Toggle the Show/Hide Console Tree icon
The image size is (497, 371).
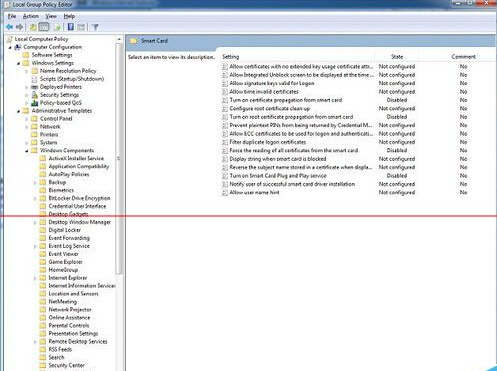coord(44,27)
